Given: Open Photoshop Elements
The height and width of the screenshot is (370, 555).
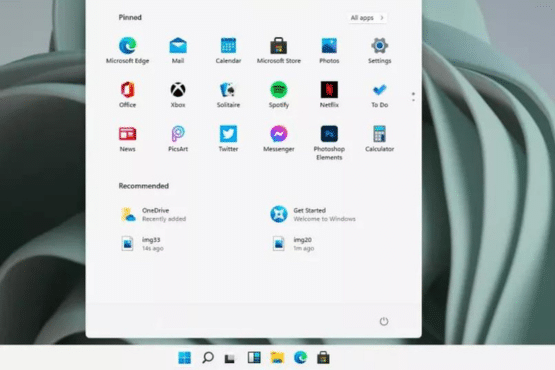Looking at the screenshot, I should click(x=329, y=143).
